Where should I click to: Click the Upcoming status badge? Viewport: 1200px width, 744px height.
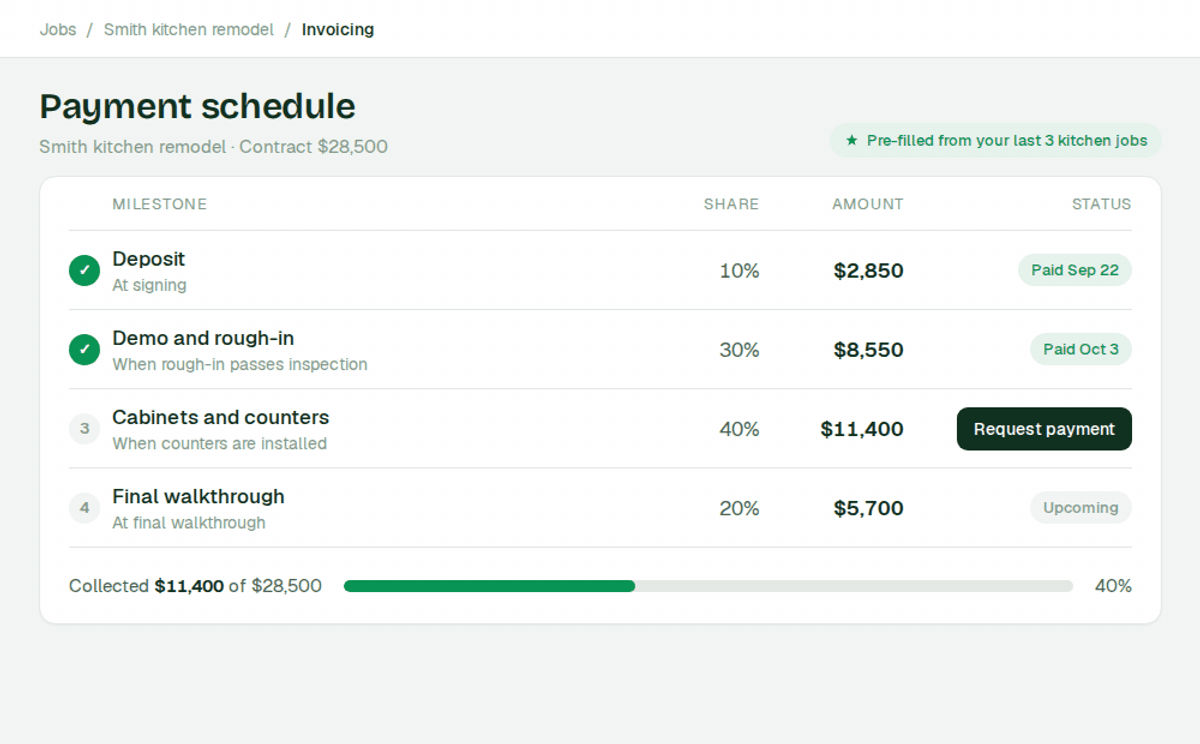click(x=1081, y=508)
